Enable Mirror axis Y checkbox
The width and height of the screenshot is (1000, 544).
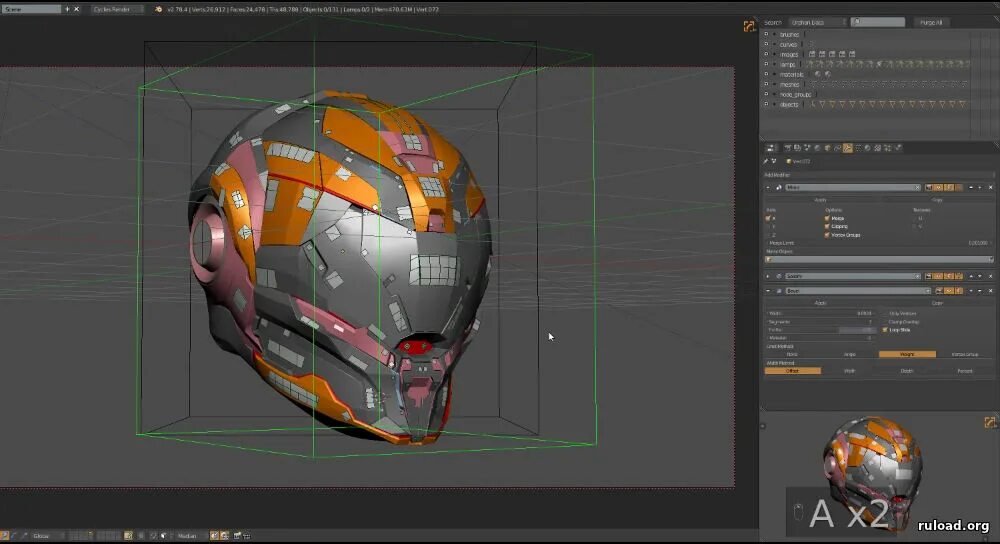768,226
